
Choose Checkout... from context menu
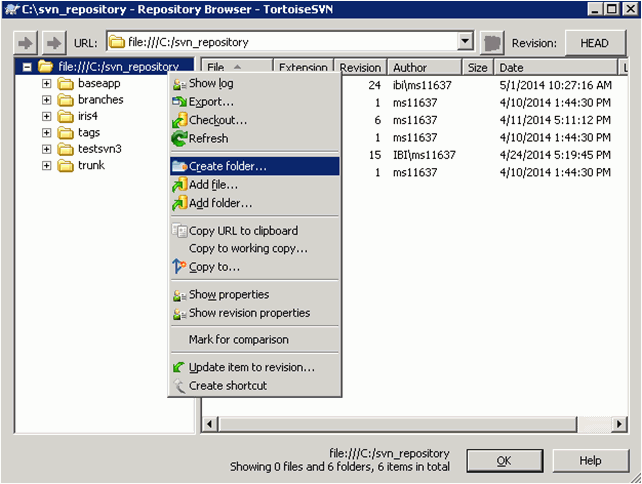(255, 120)
